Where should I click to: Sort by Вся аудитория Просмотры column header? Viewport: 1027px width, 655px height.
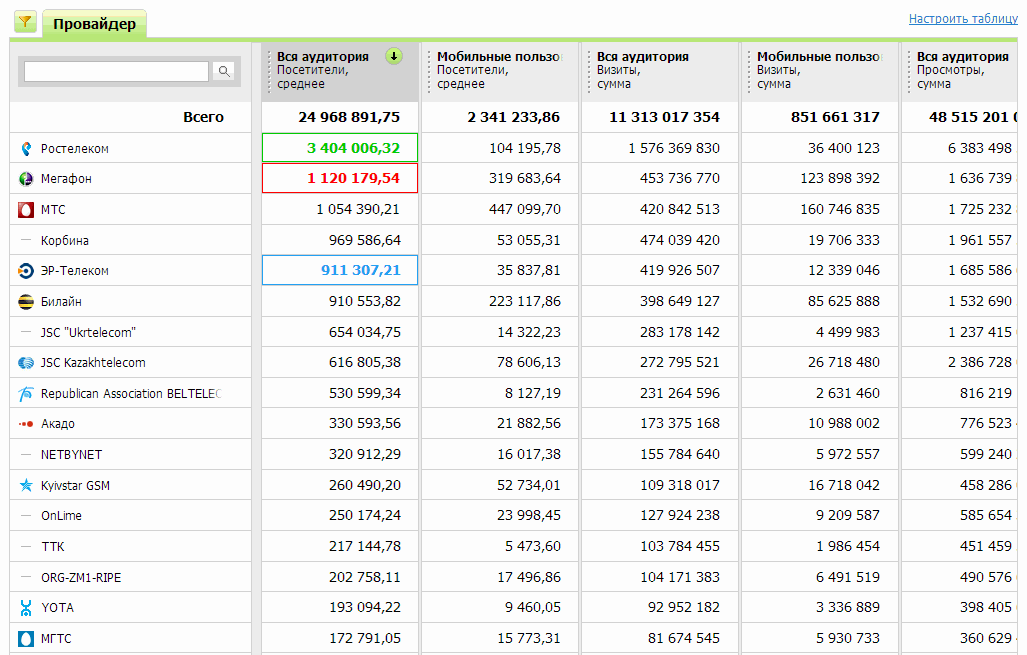click(960, 70)
